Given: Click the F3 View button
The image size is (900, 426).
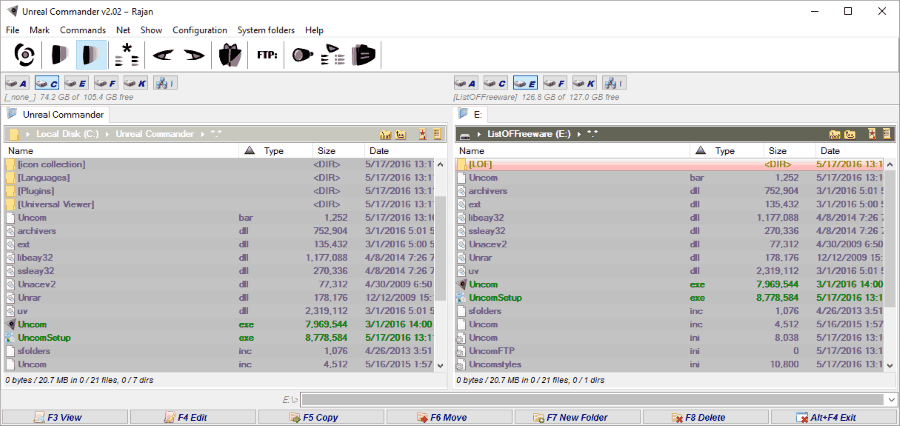Looking at the screenshot, I should [x=64, y=417].
